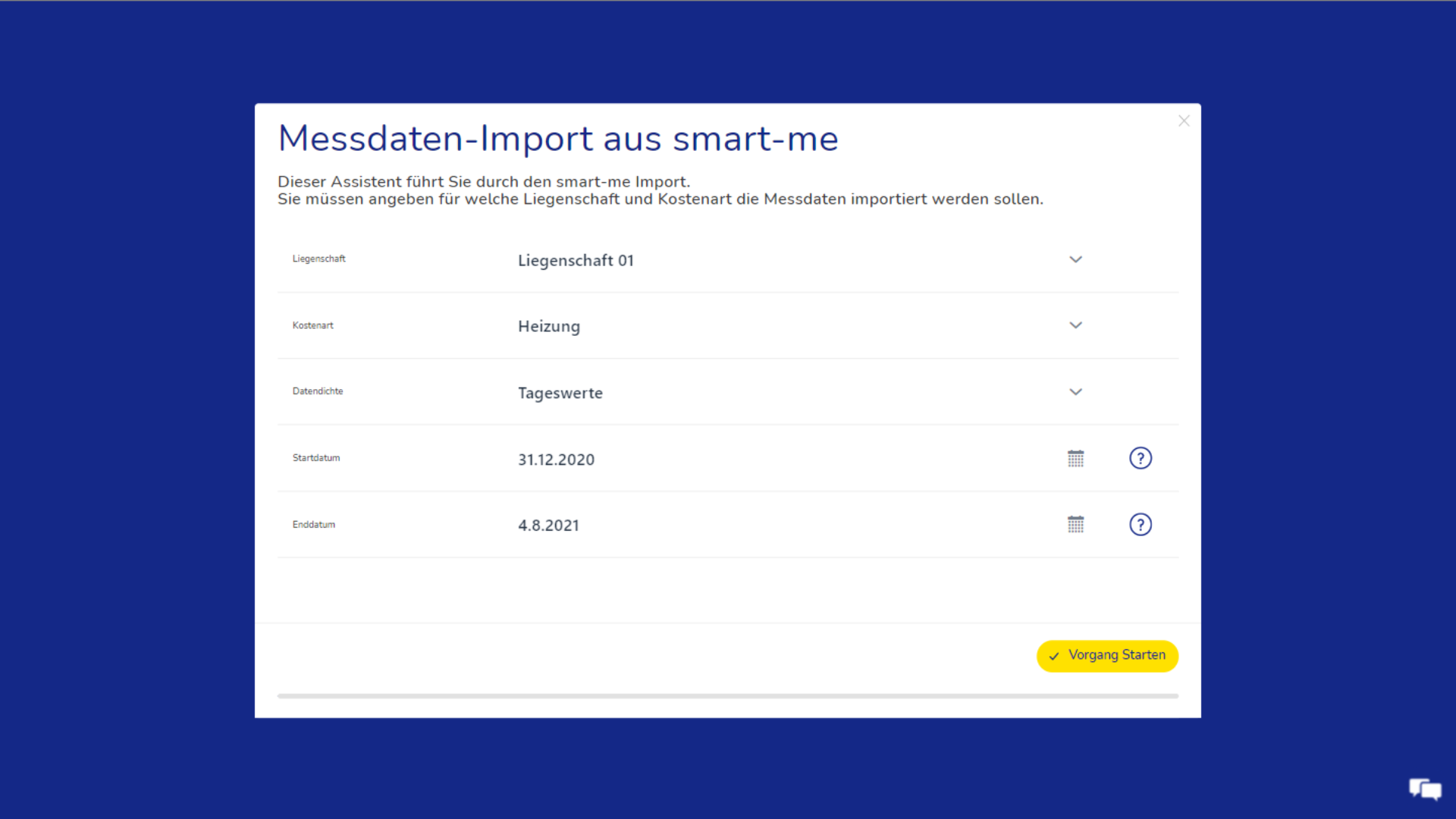Viewport: 1456px width, 819px height.
Task: Show help for Startdatum question mark
Action: coord(1140,458)
